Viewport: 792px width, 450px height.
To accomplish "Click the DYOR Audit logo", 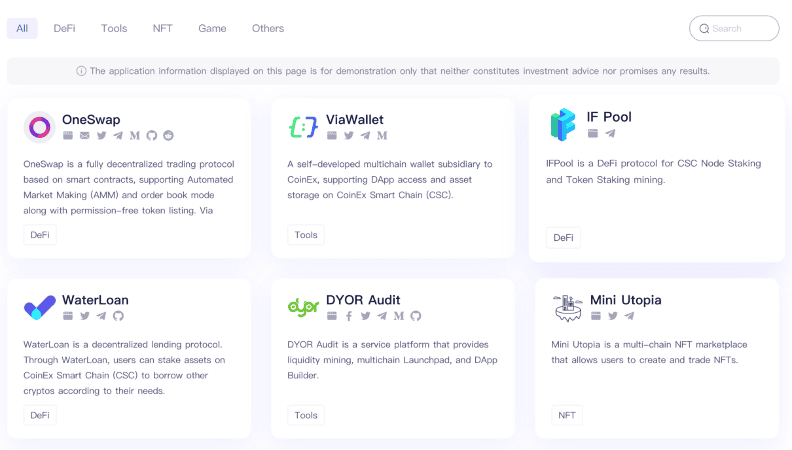I will tap(303, 307).
